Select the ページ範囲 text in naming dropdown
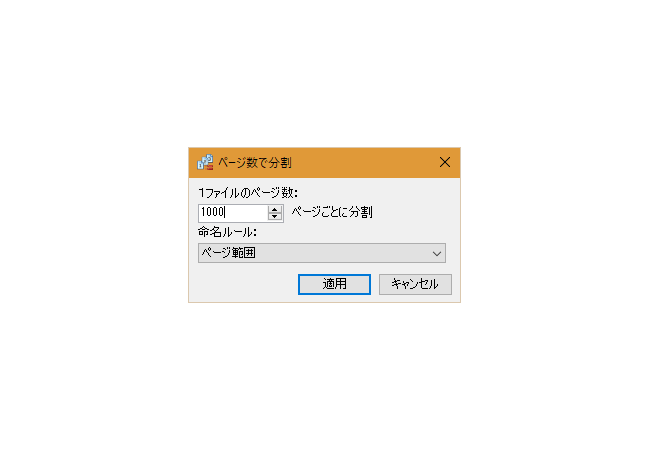650x450 pixels. [228, 253]
